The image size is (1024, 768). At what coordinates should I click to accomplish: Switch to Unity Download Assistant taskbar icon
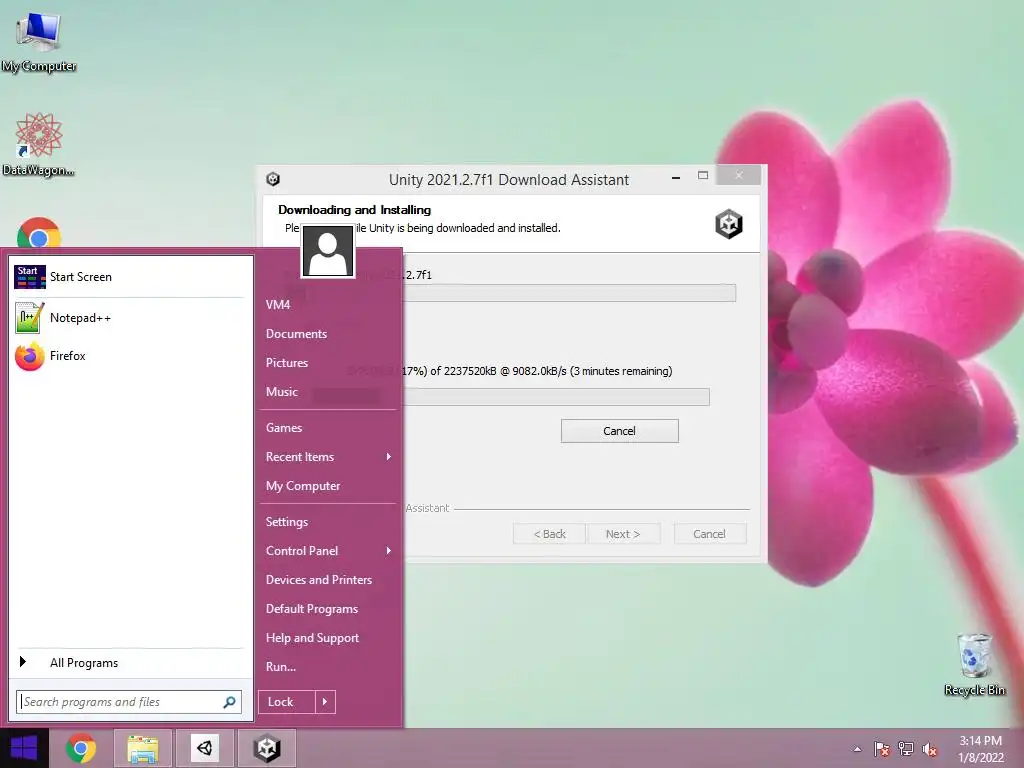[x=266, y=748]
